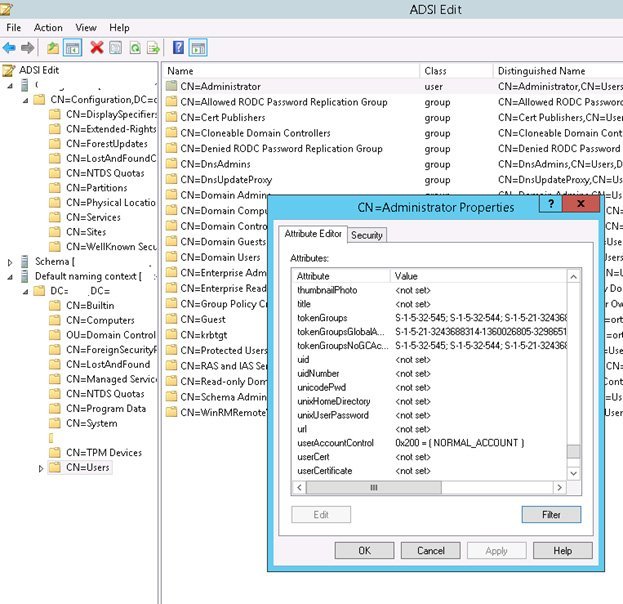Viewport: 623px width, 604px height.
Task: Click the CN=krbtgt folder icon
Action: pyautogui.click(x=171, y=335)
